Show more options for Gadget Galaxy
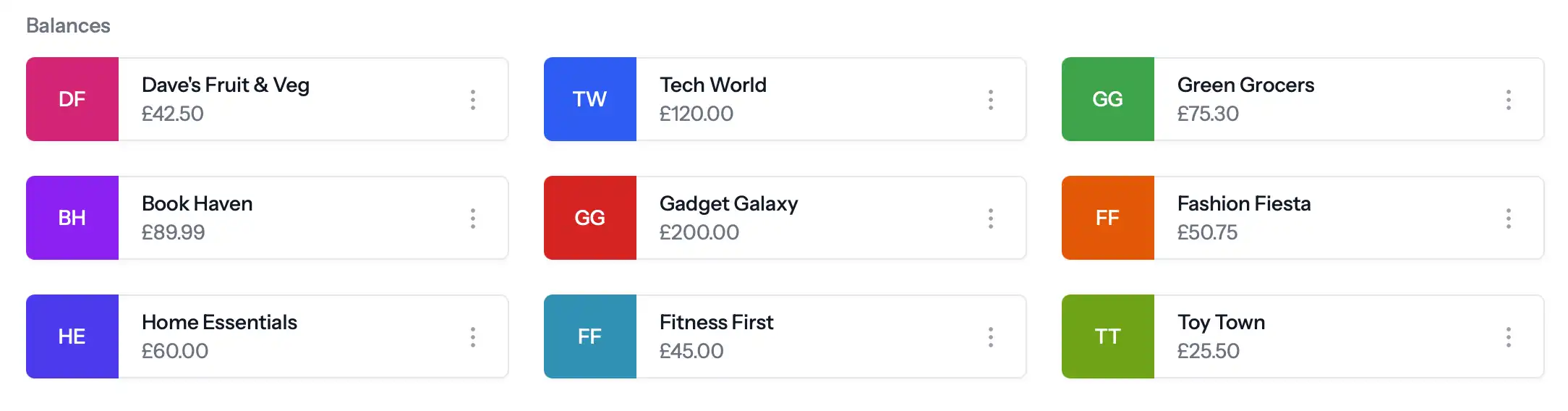Screen dimensions: 1568x411 (x=990, y=218)
